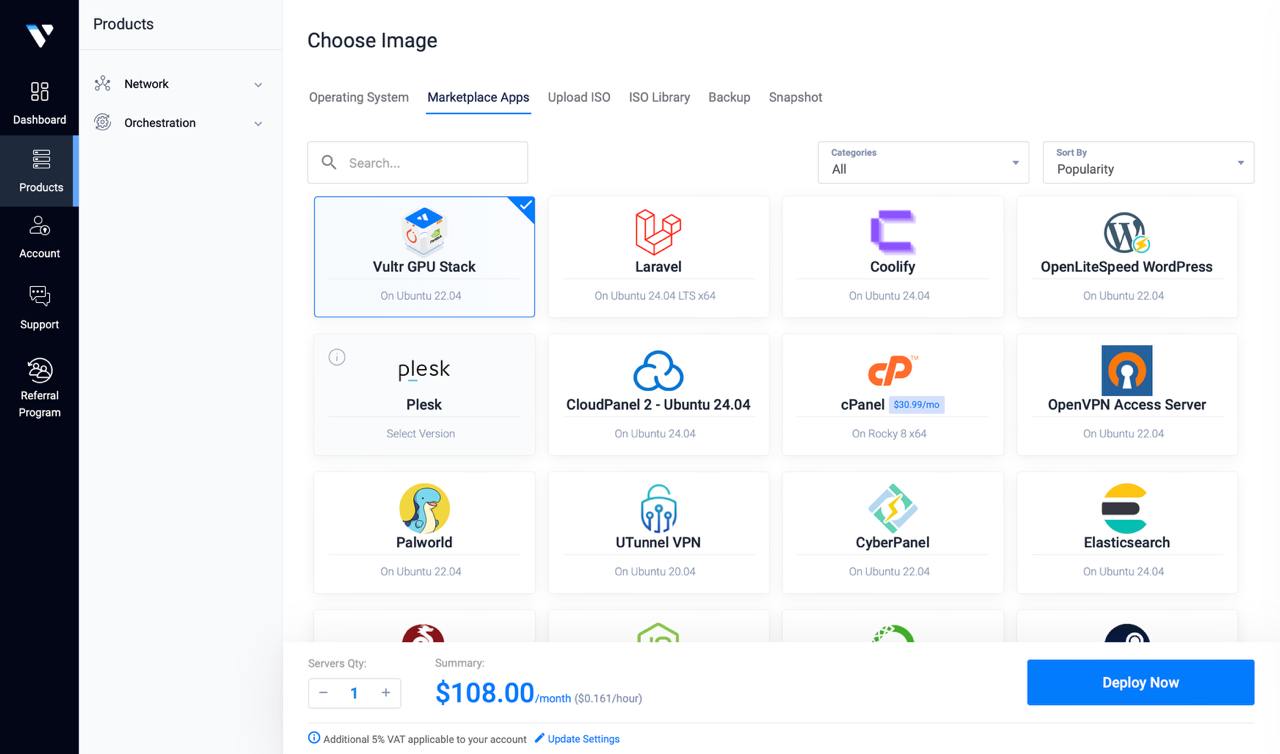Open the Backup tab
The image size is (1280, 754).
(x=729, y=97)
